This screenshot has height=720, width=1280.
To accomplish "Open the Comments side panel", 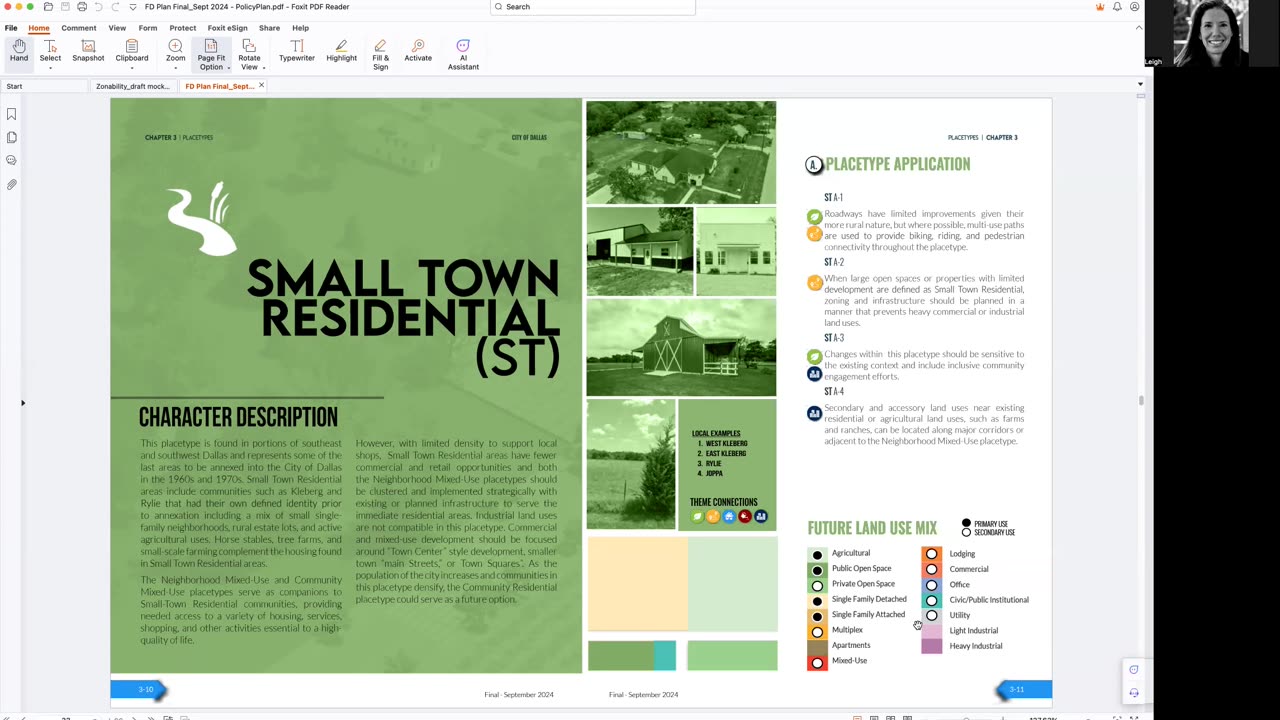I will (12, 160).
